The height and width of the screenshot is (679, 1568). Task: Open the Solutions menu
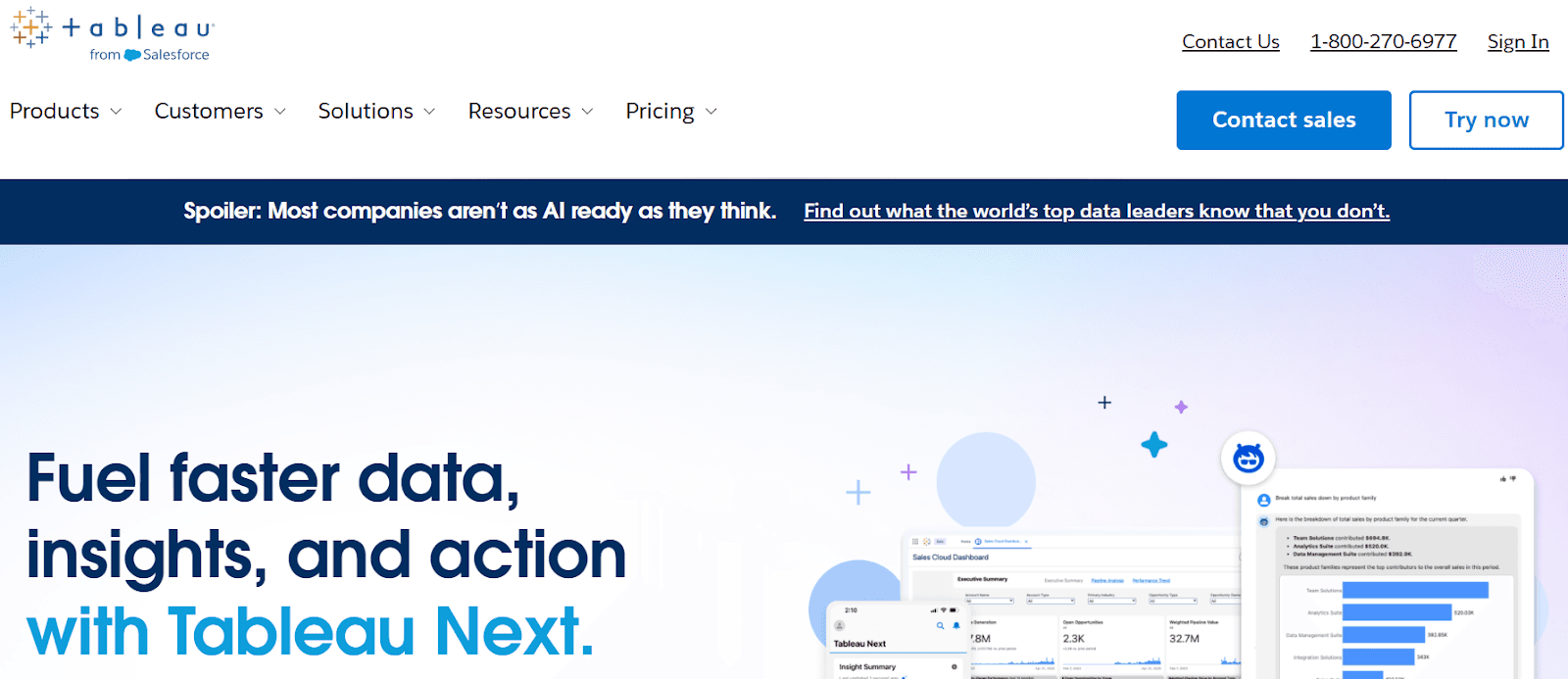[366, 111]
